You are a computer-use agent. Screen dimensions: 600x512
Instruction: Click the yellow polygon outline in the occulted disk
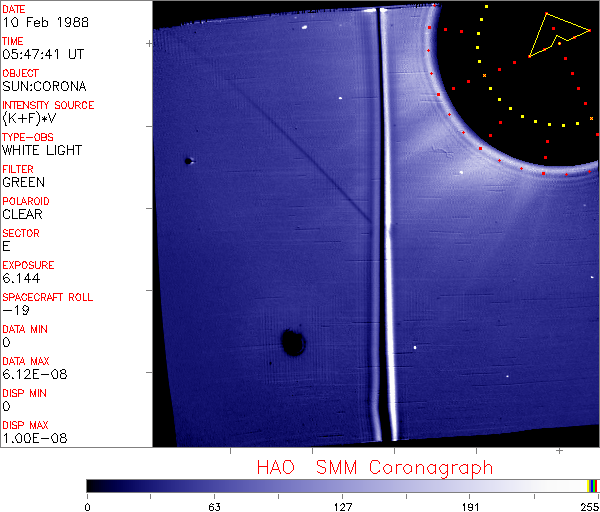tap(560, 35)
